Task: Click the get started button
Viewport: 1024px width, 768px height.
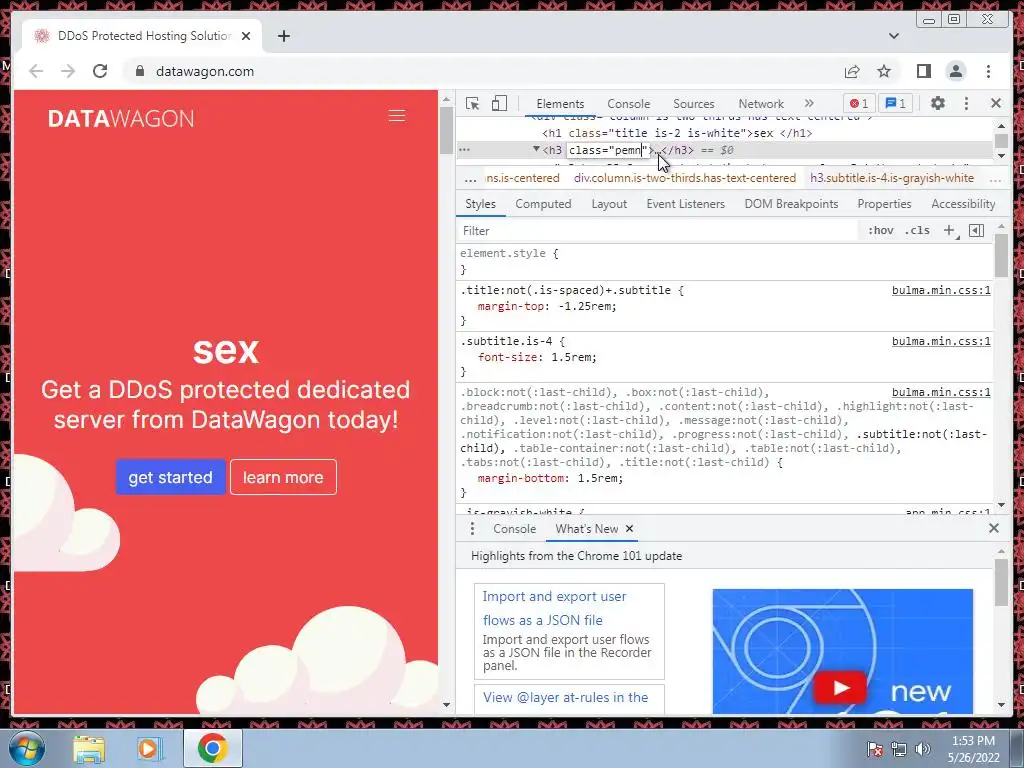Action: (x=170, y=477)
